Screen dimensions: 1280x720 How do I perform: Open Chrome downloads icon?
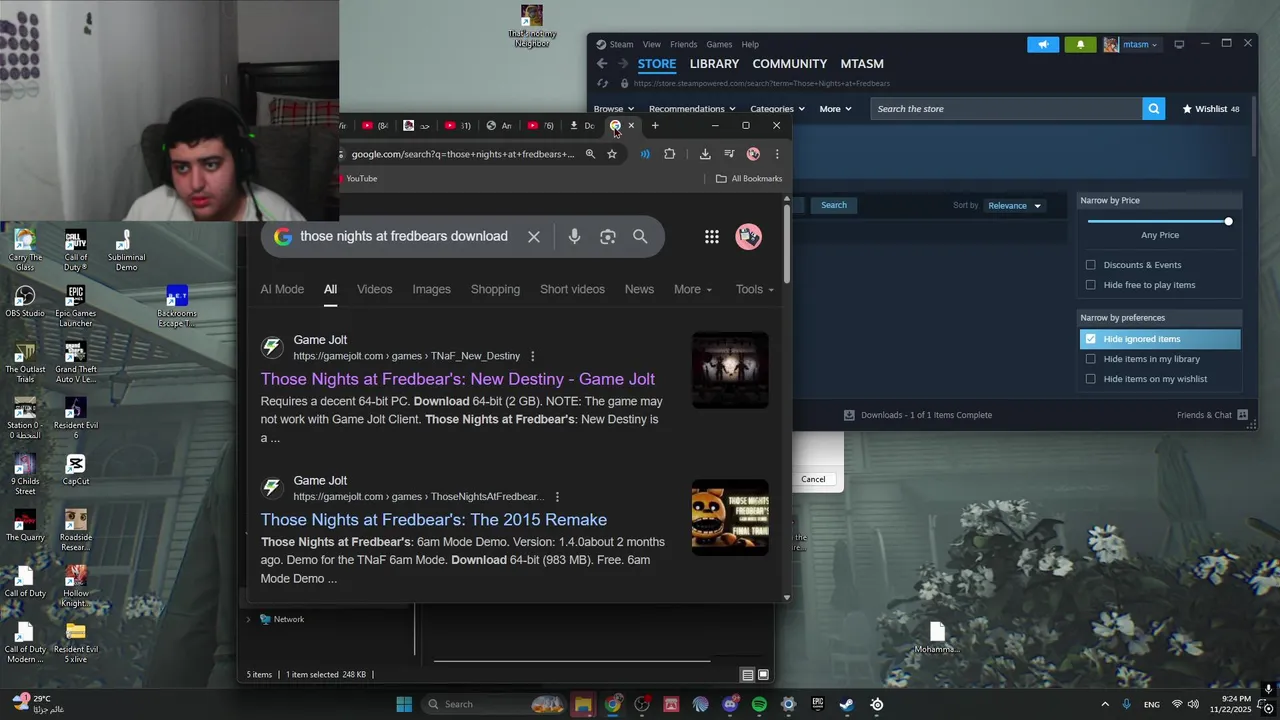tap(705, 154)
